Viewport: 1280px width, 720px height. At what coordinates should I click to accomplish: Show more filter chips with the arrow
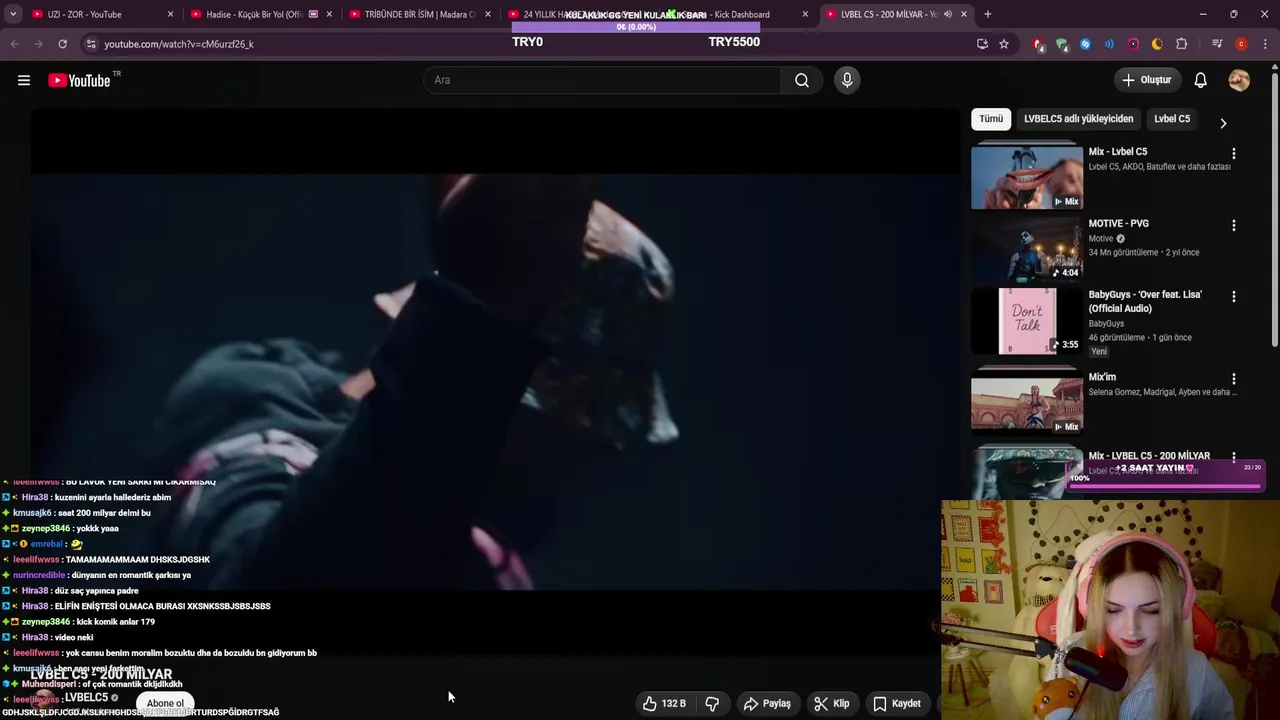(1223, 123)
